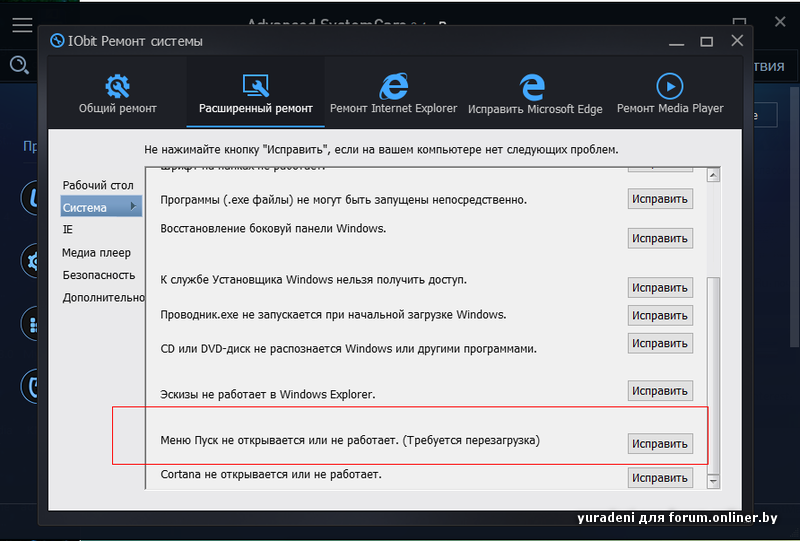Maximize the IObit Ремонт системы window
Screen dimensions: 800x541
(x=707, y=42)
